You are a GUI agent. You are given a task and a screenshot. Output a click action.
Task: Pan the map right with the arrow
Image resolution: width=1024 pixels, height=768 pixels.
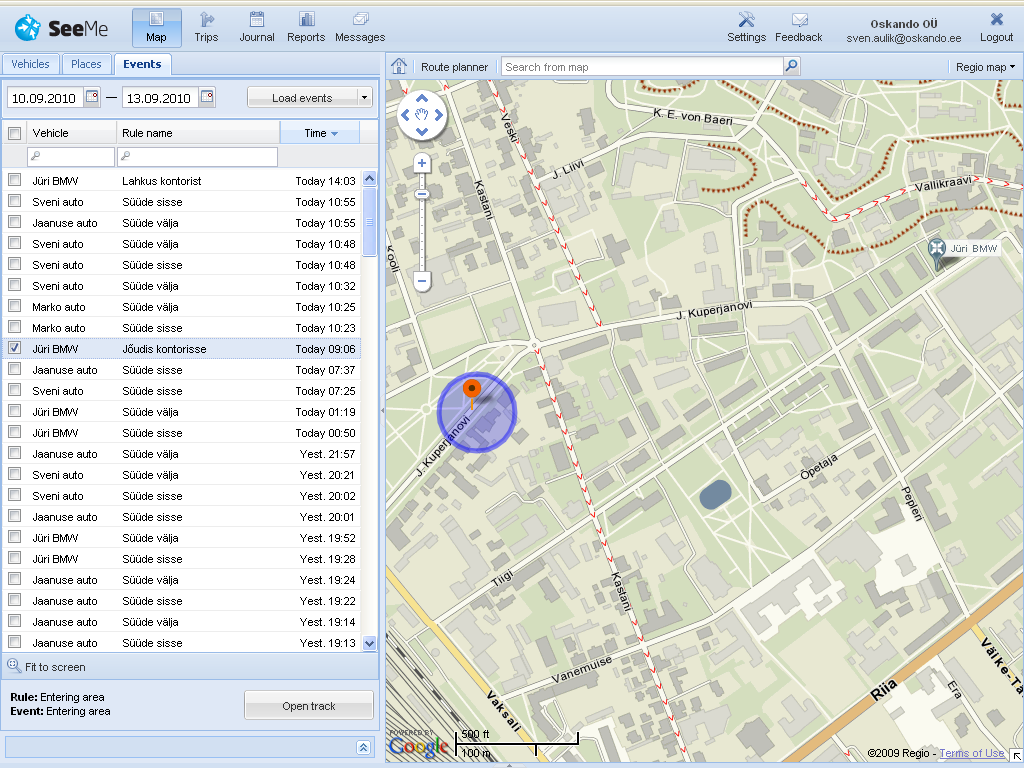(439, 115)
